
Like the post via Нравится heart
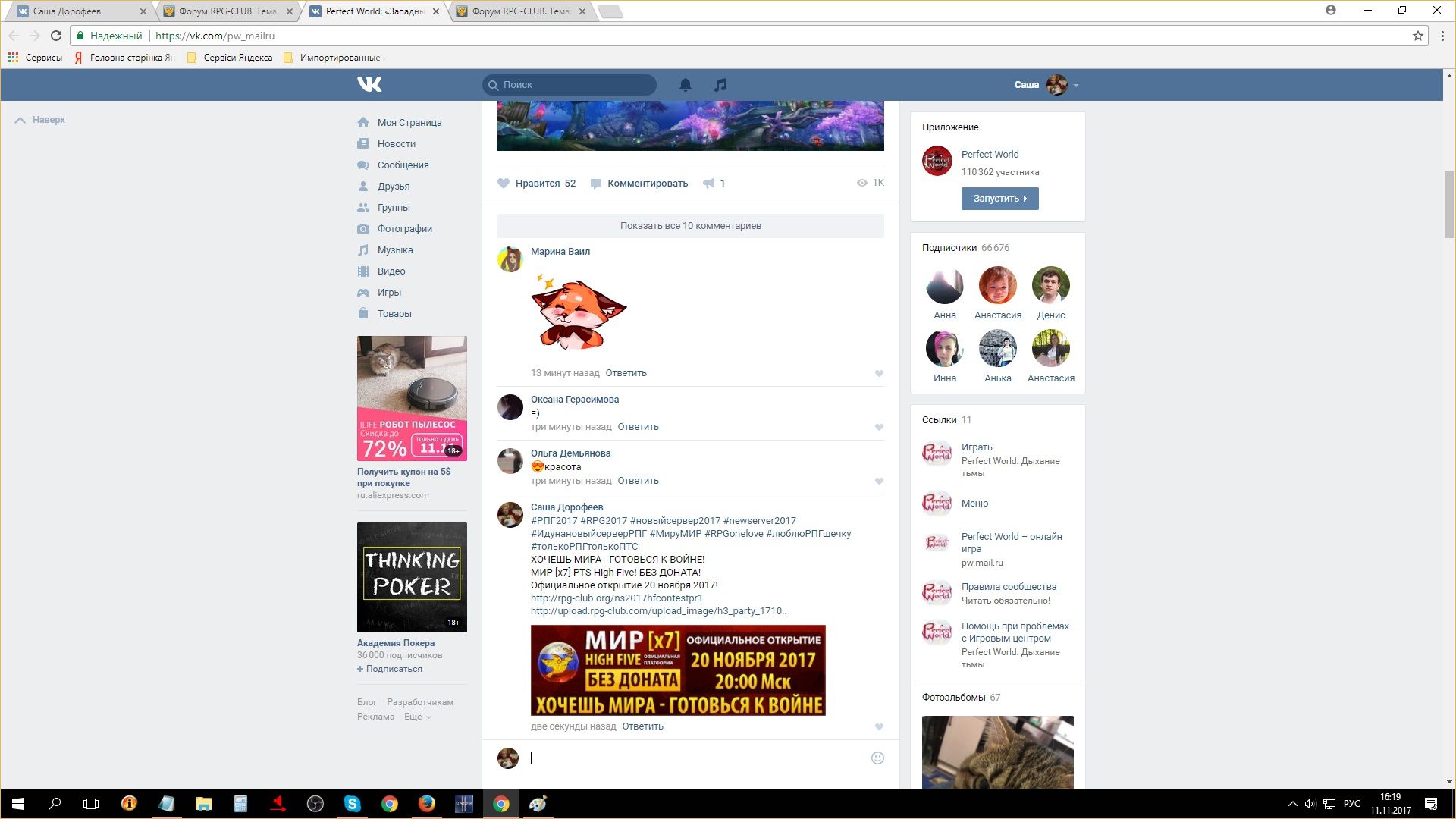point(504,183)
